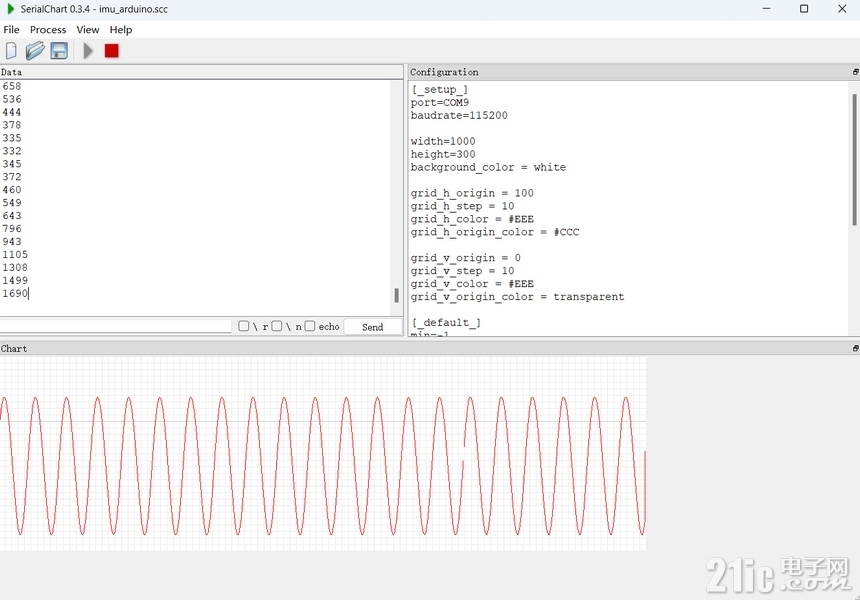The image size is (860, 600).
Task: Start serial capture with the Run arrow
Action: pos(88,51)
